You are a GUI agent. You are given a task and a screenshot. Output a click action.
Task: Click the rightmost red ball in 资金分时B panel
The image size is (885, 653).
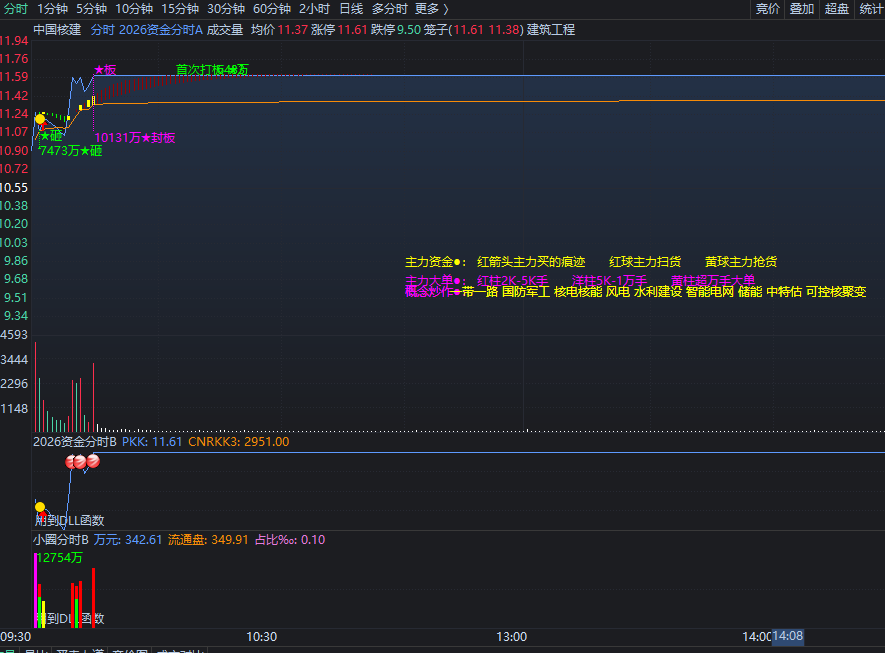[93, 461]
